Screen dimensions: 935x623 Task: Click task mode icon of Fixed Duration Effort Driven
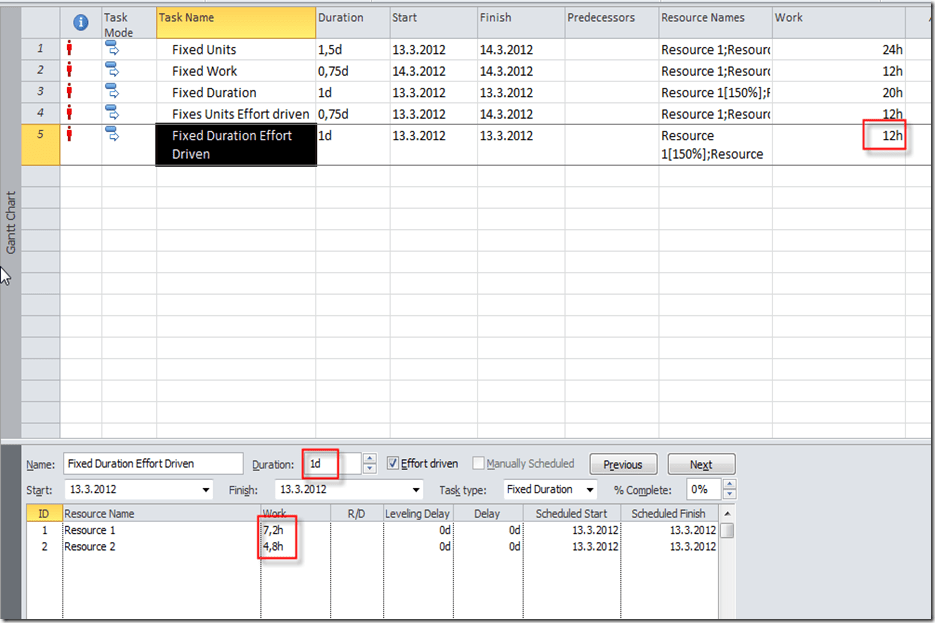point(111,135)
